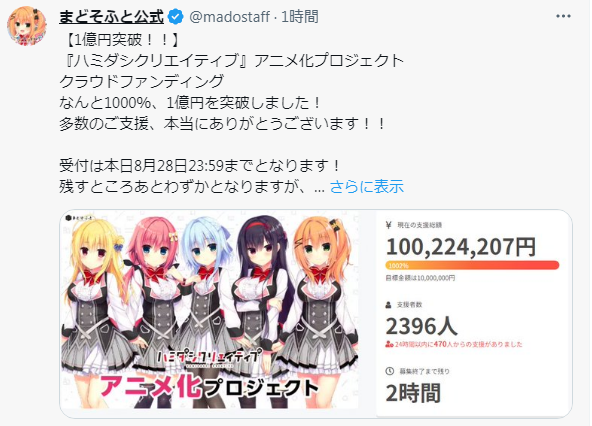This screenshot has width=592, height=426.
Task: Click the 目標金額は10,000,000円 goal text
Action: click(420, 278)
